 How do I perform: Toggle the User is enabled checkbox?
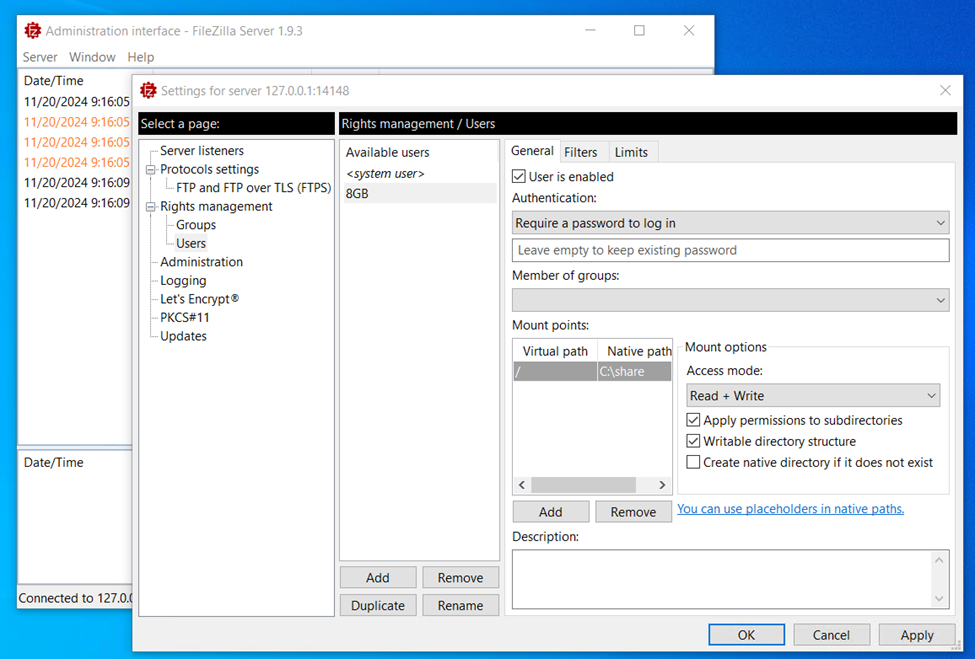[x=519, y=177]
